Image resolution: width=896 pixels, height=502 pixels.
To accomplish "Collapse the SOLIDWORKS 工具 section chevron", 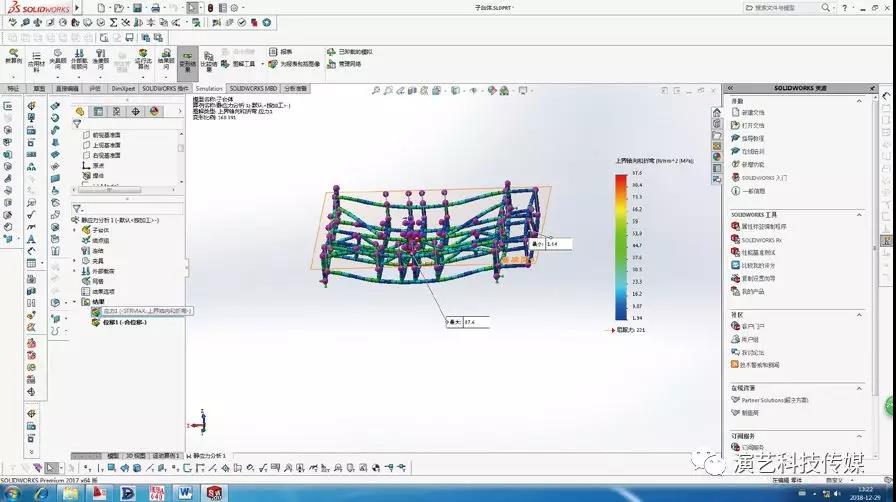I will click(859, 214).
